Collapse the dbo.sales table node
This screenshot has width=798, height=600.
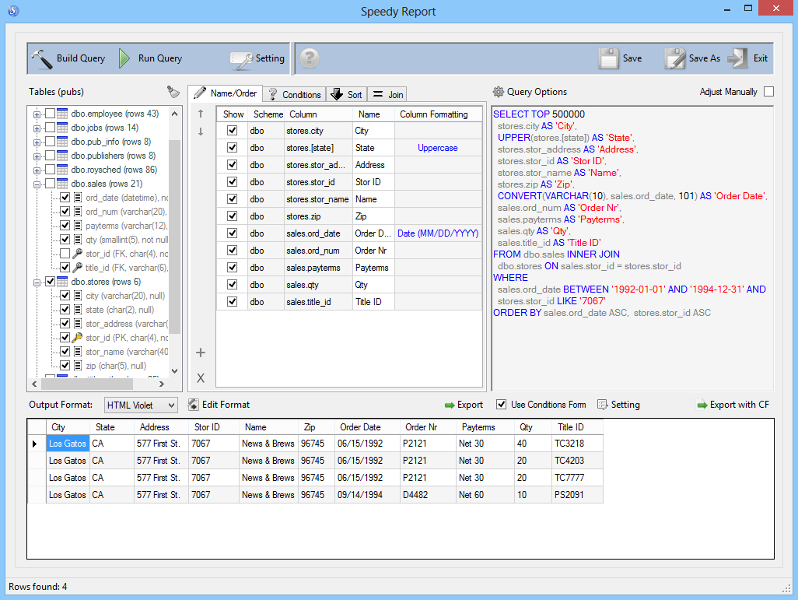[37, 184]
